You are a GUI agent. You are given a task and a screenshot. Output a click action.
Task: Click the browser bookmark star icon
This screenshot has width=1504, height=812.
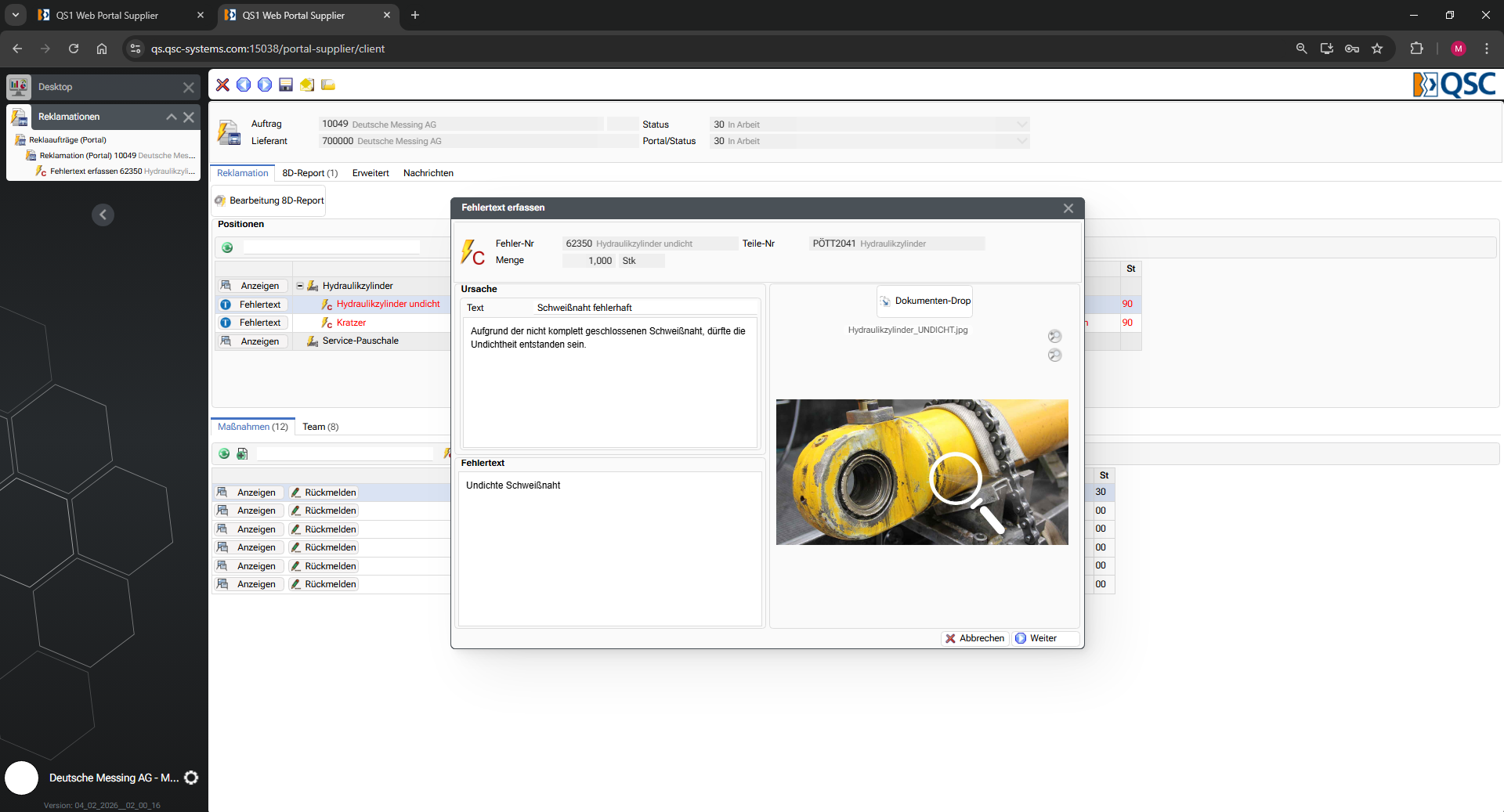(x=1377, y=49)
